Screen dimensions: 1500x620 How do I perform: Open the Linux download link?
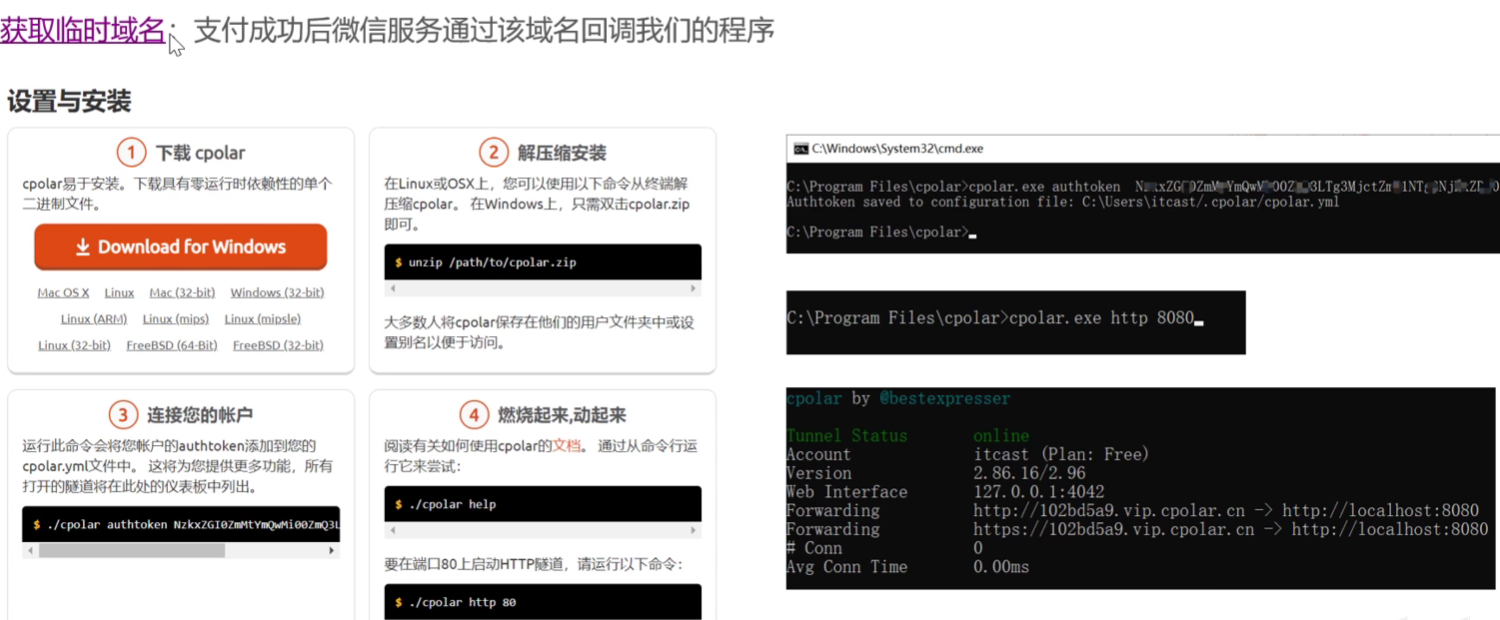pos(119,293)
